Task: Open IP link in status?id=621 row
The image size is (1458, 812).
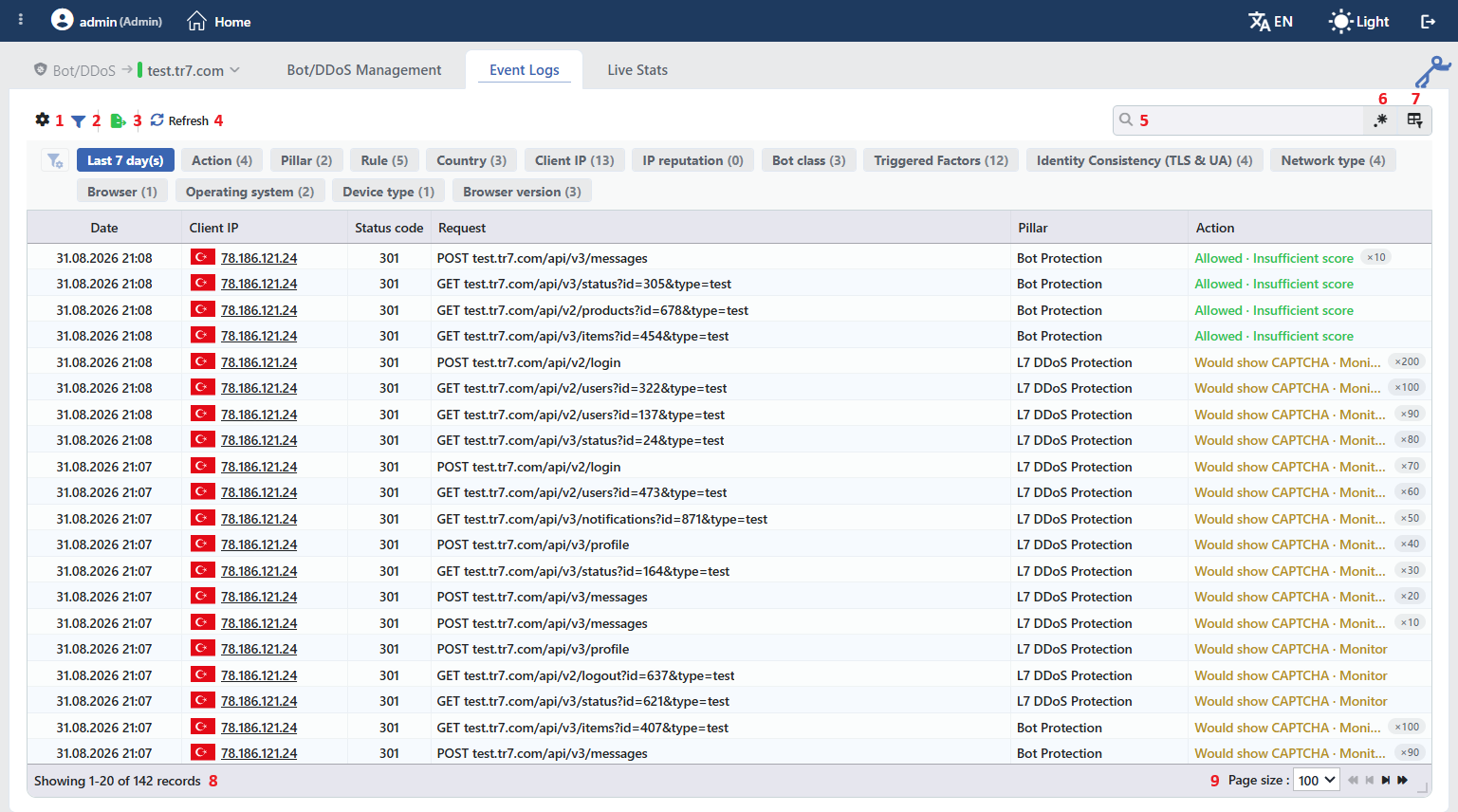Action: coord(259,701)
